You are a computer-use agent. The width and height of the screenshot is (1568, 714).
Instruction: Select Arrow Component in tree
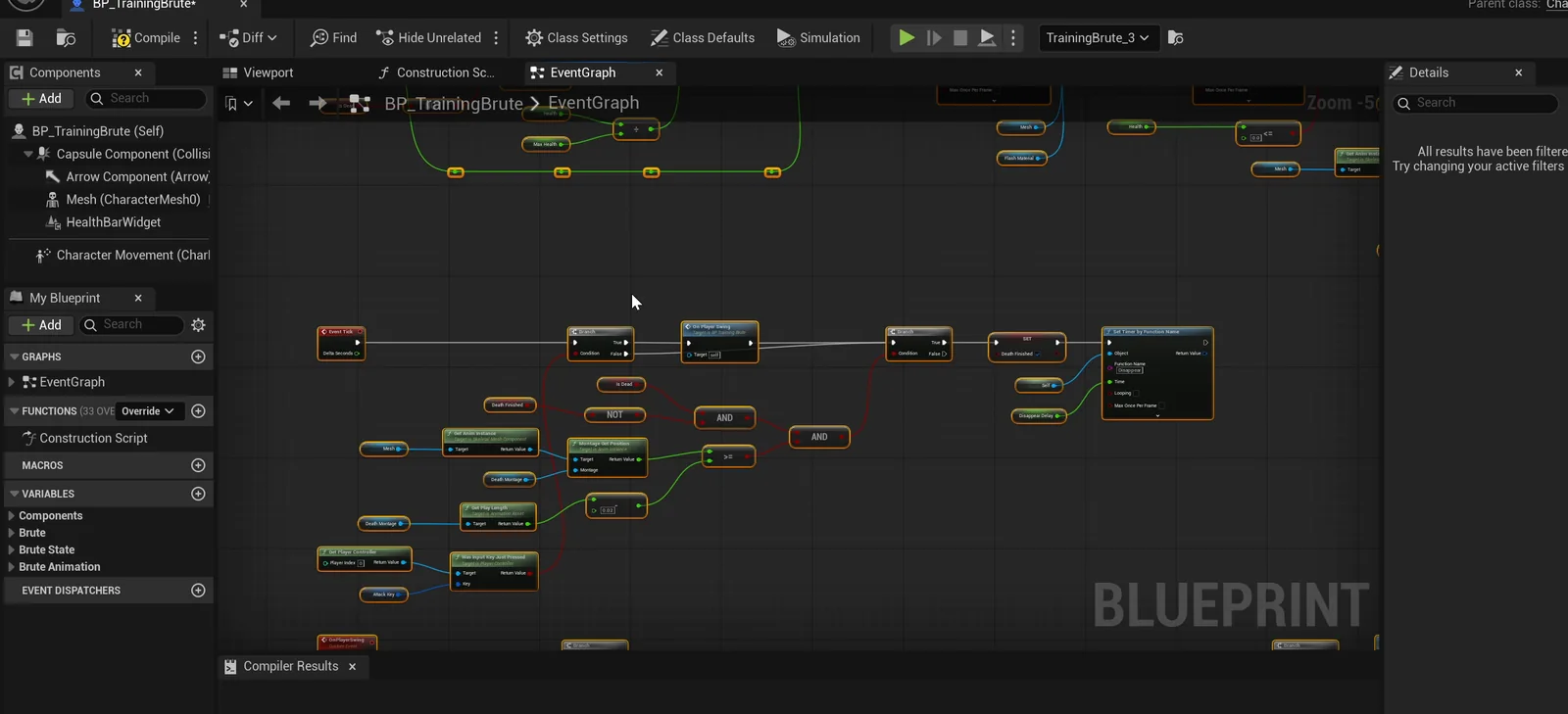127,177
